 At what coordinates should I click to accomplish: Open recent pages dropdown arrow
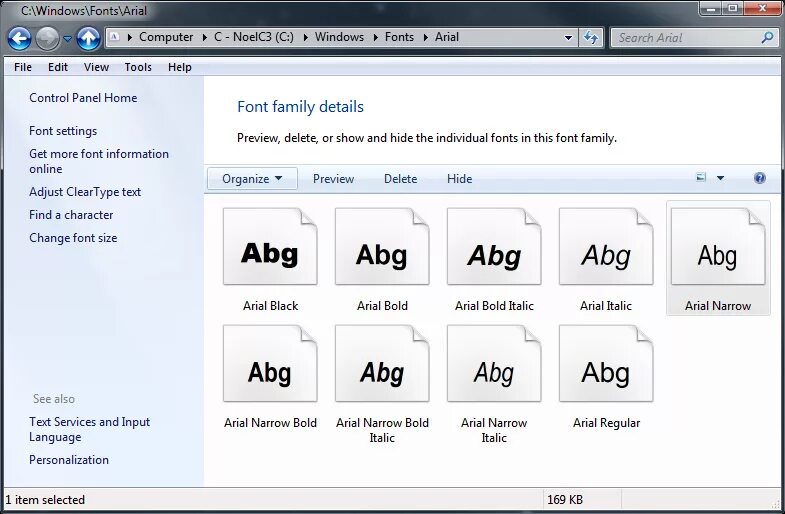point(67,38)
